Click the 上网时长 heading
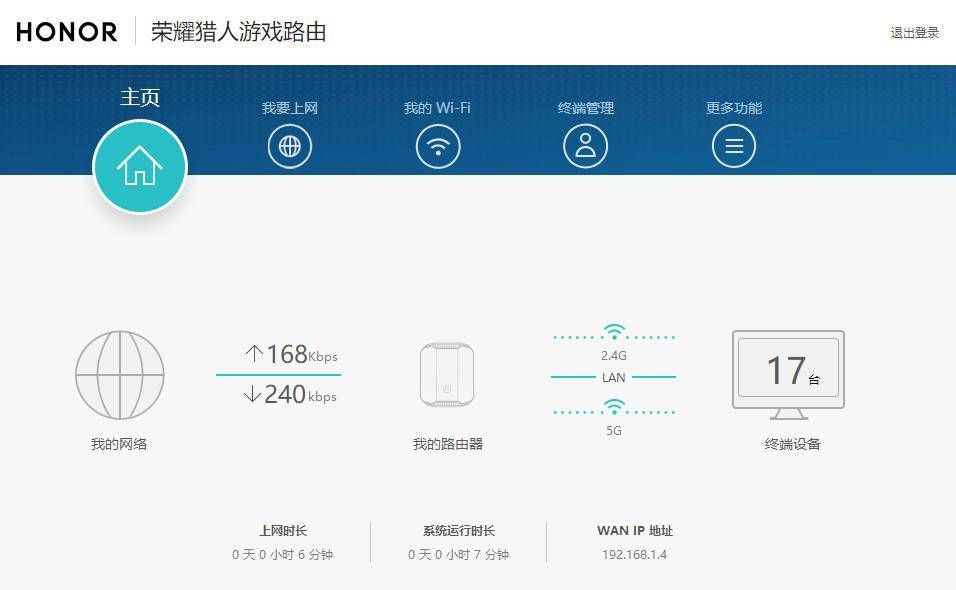The image size is (956, 590). pyautogui.click(x=283, y=531)
